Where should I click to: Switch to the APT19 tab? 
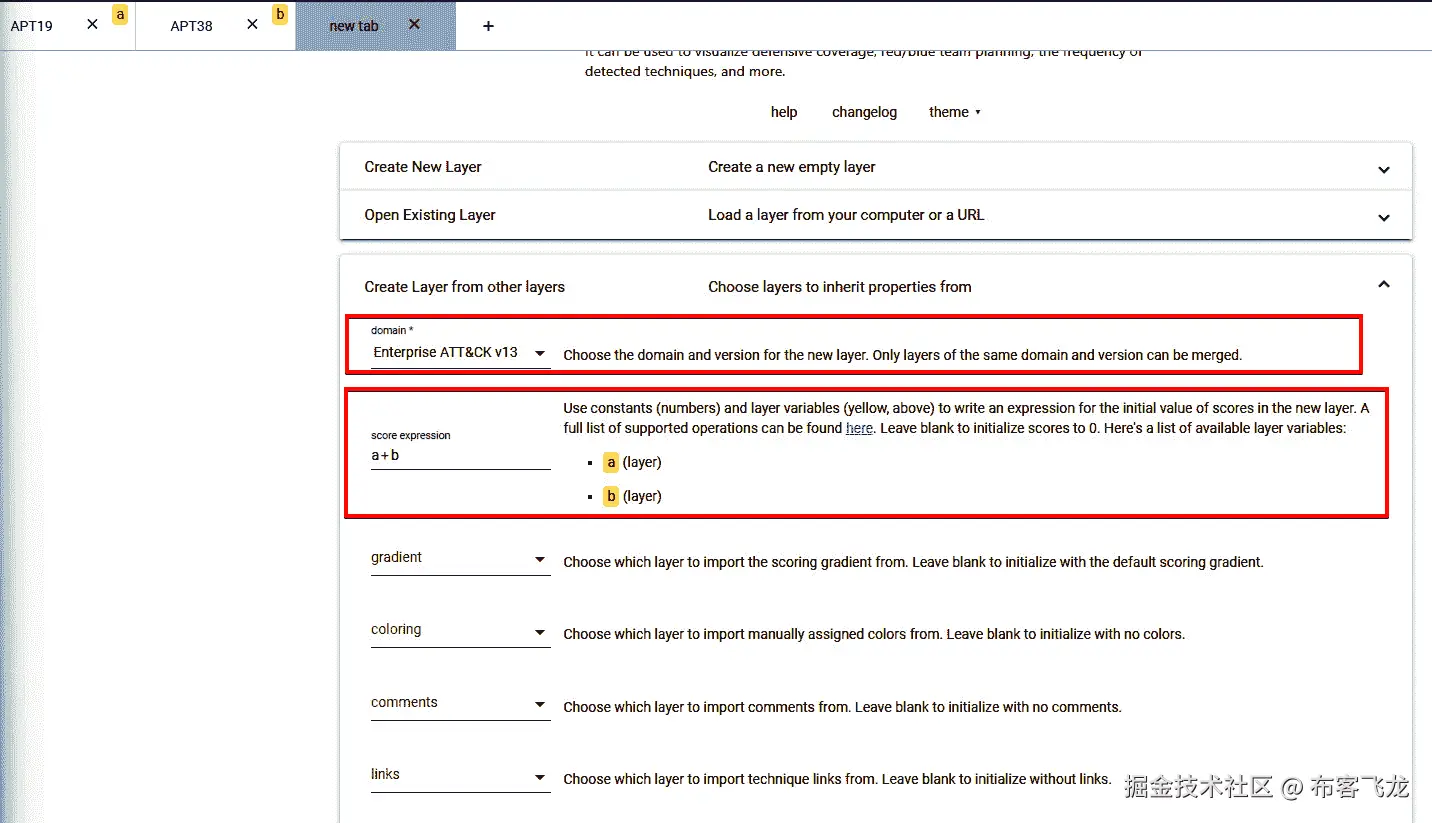(x=32, y=26)
